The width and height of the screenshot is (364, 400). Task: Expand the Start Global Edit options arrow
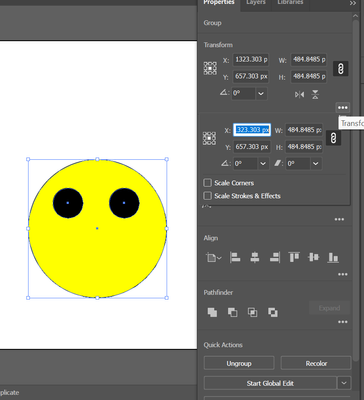[344, 383]
